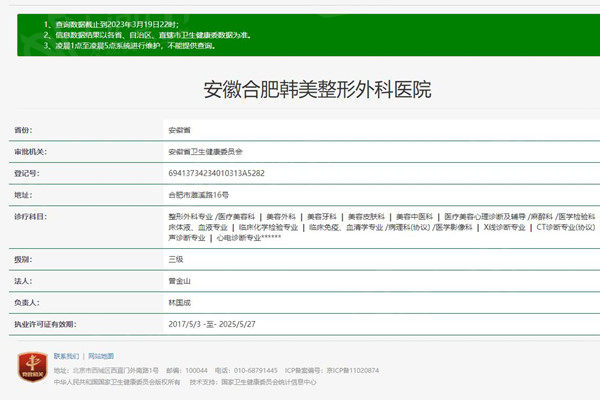The height and width of the screenshot is (400, 600).
Task: Click X线诊断专业 in the department list
Action: (504, 227)
